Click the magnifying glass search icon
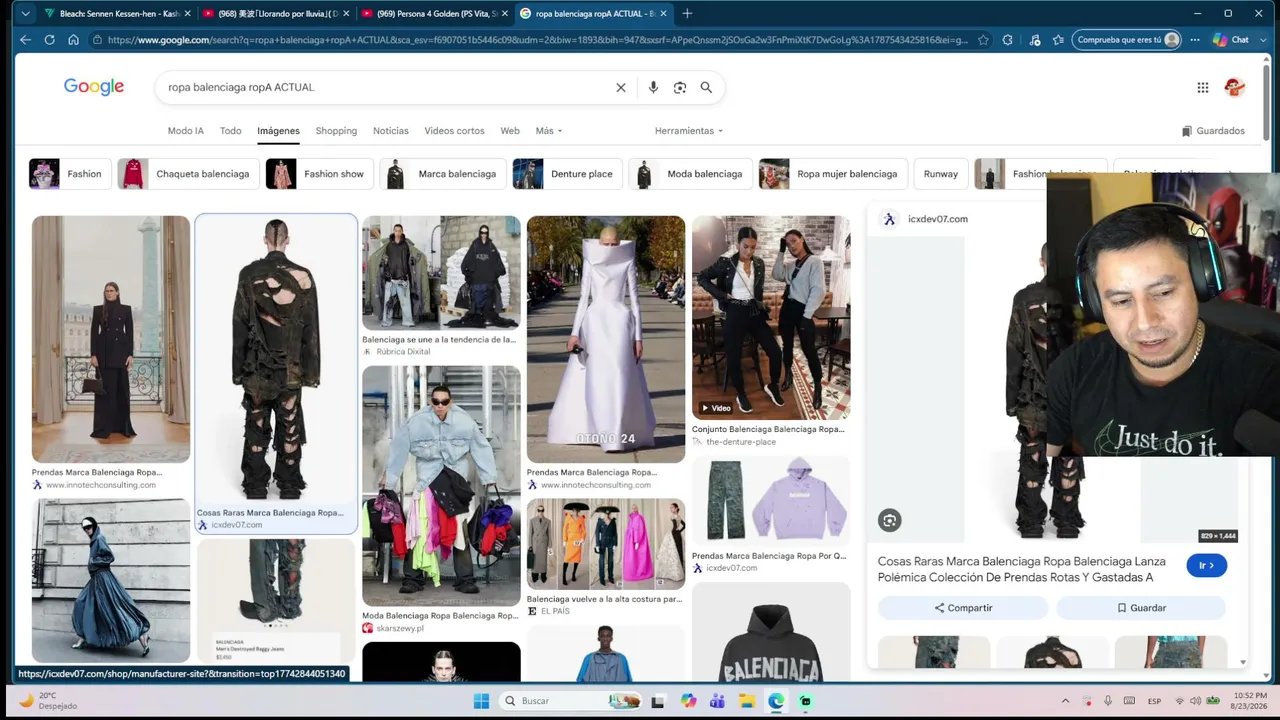Image resolution: width=1280 pixels, height=720 pixels. [x=706, y=87]
